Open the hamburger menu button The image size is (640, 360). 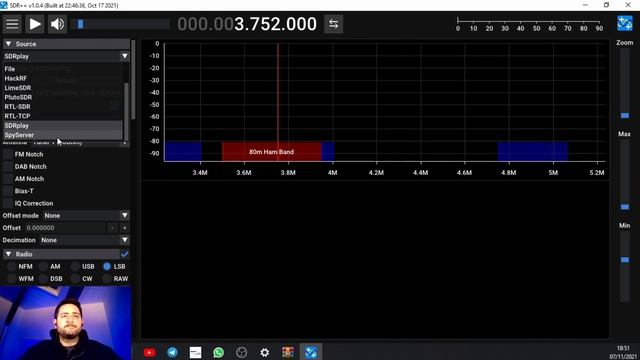point(12,24)
